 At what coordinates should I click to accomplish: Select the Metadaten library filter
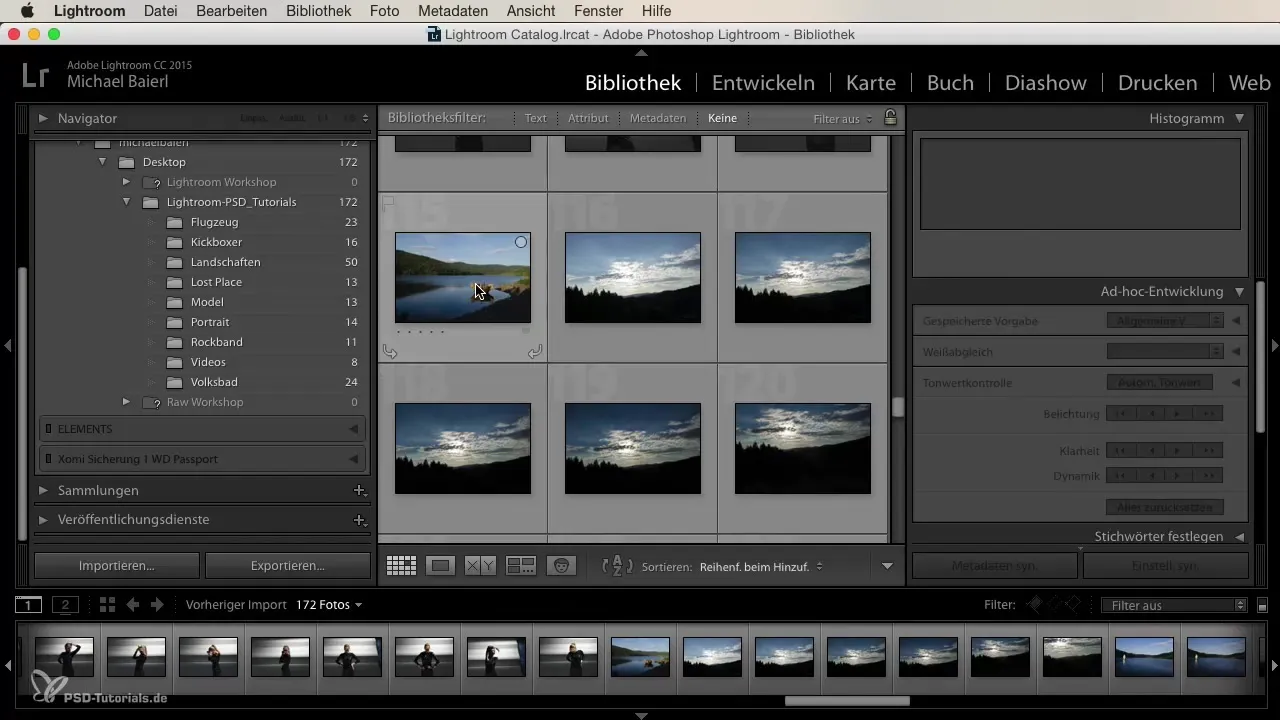tap(658, 118)
